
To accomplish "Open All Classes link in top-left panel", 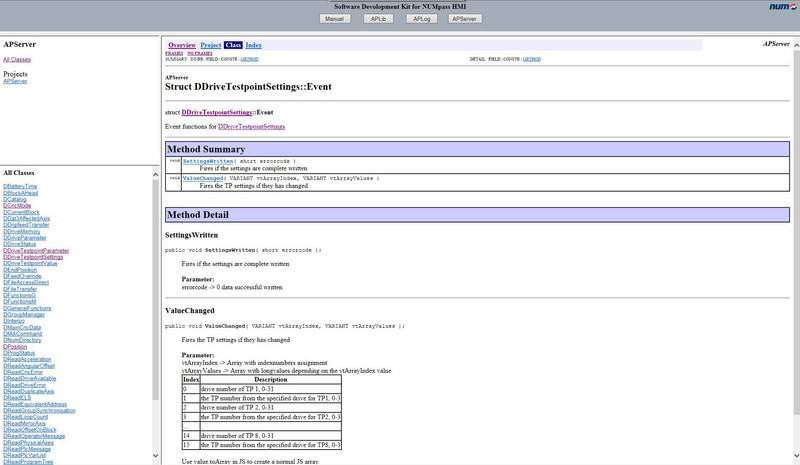I will (x=17, y=59).
